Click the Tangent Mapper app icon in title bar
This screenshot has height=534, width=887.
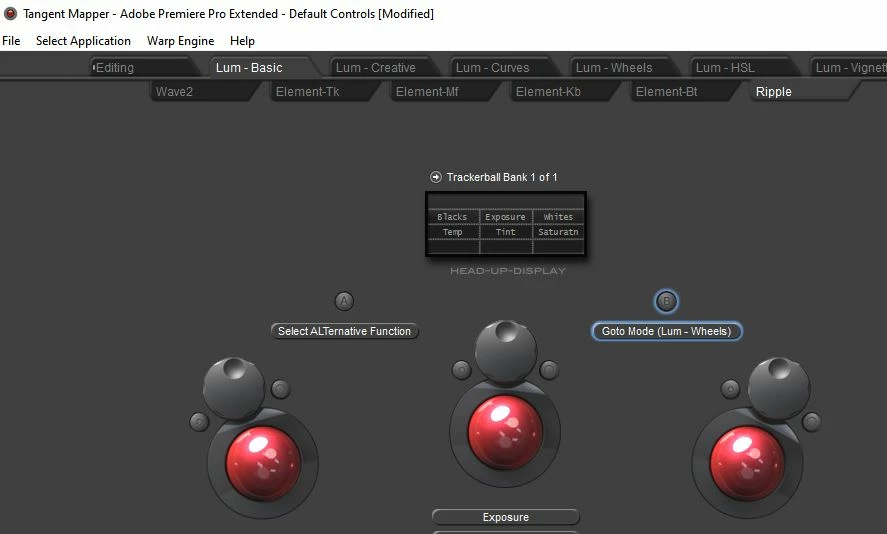coord(10,14)
